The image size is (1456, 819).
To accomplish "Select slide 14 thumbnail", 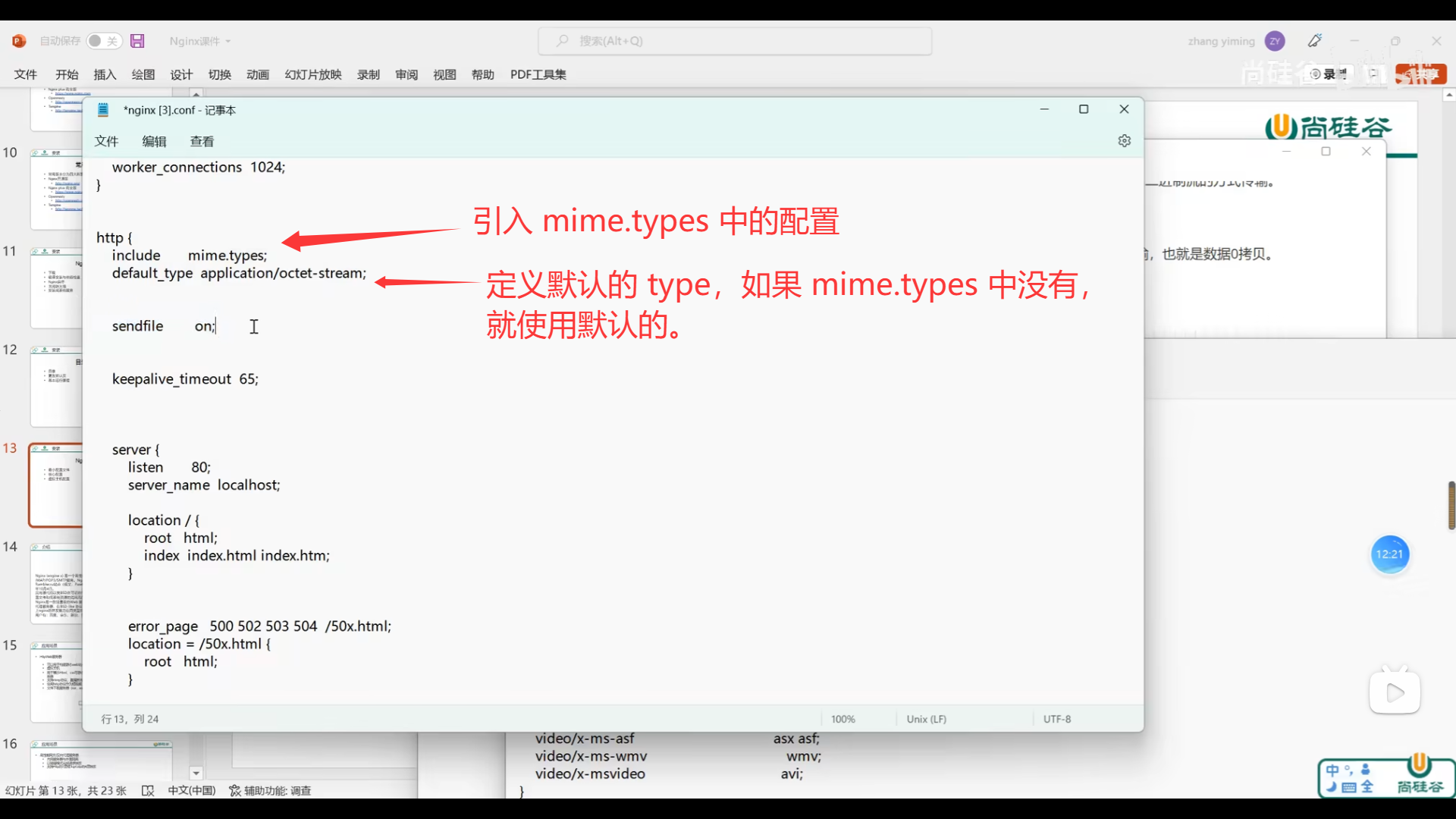I will point(56,584).
